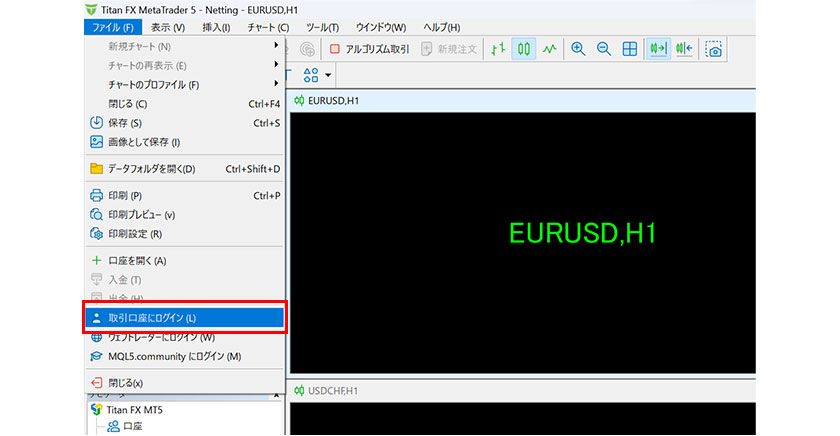The height and width of the screenshot is (436, 840).
Task: Select MQL5.community にログイン option
Action: tap(174, 356)
